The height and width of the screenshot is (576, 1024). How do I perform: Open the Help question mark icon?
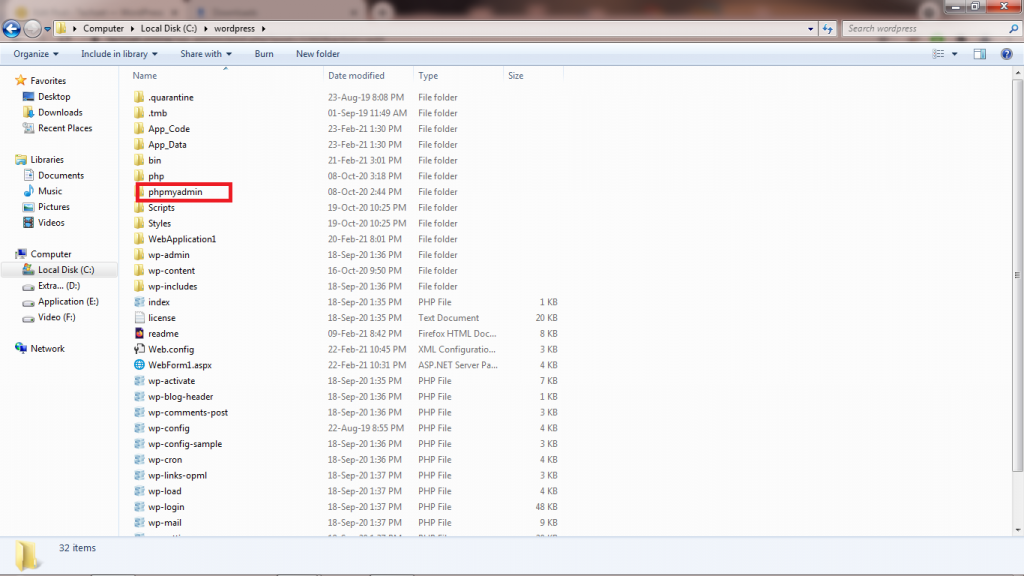(x=1006, y=54)
